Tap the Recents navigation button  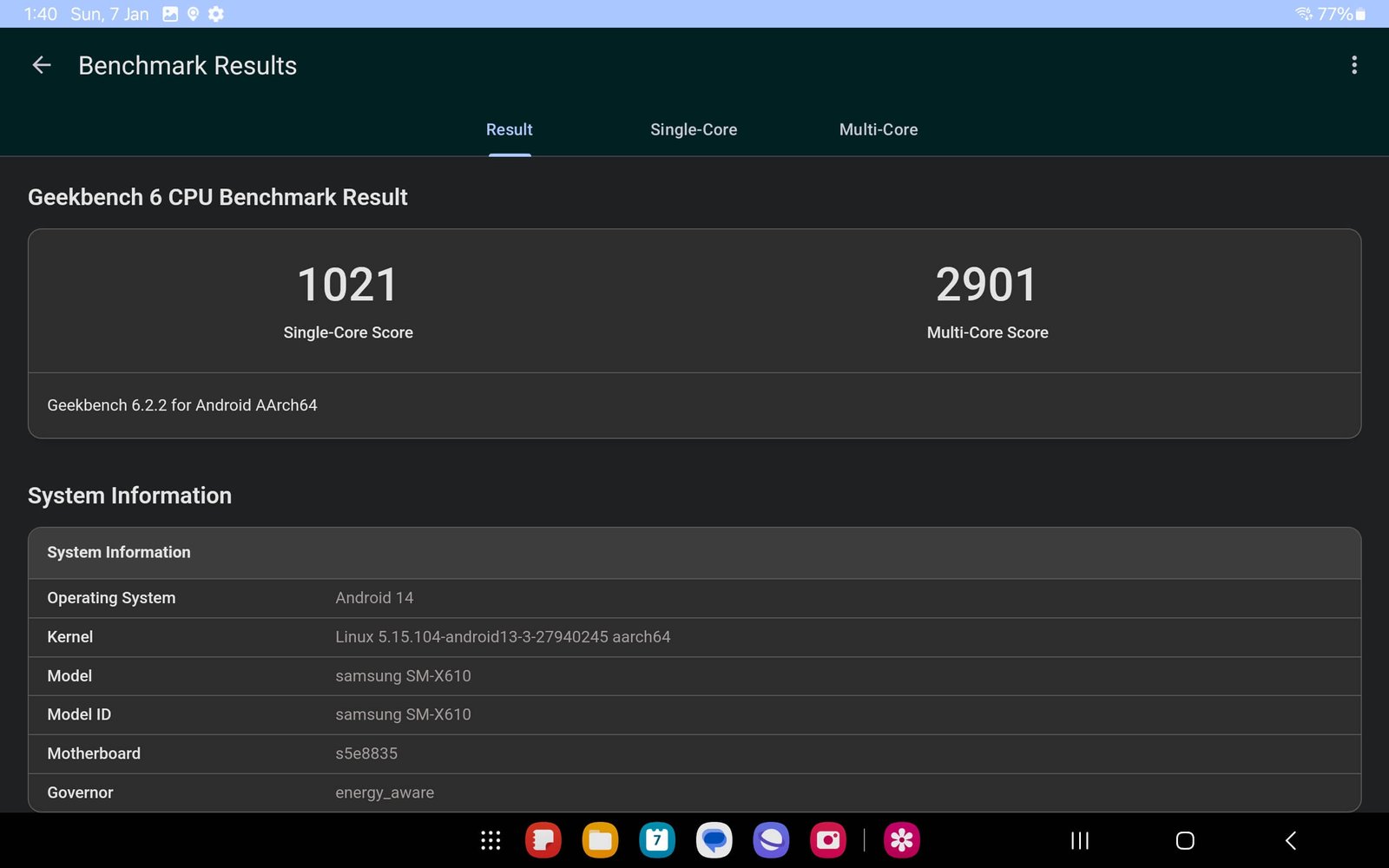click(1079, 840)
